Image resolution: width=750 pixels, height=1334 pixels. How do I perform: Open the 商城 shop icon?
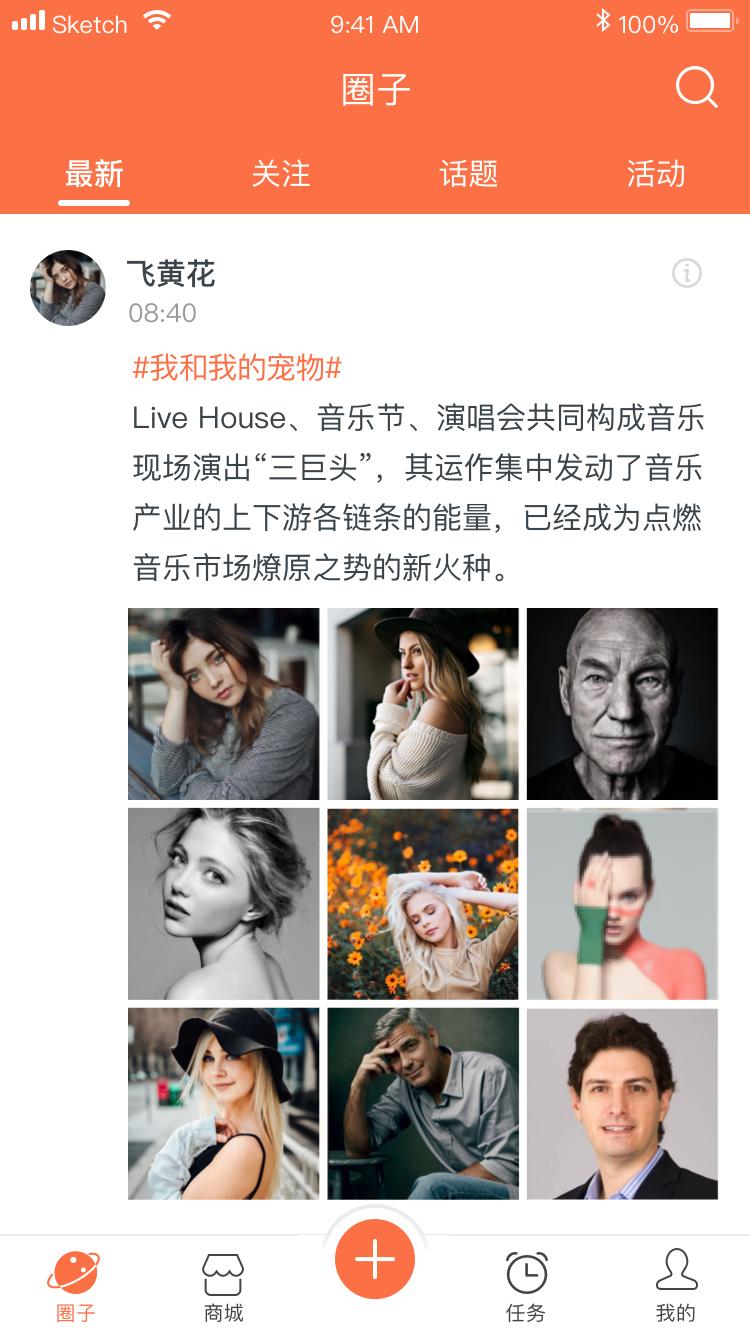[223, 1273]
